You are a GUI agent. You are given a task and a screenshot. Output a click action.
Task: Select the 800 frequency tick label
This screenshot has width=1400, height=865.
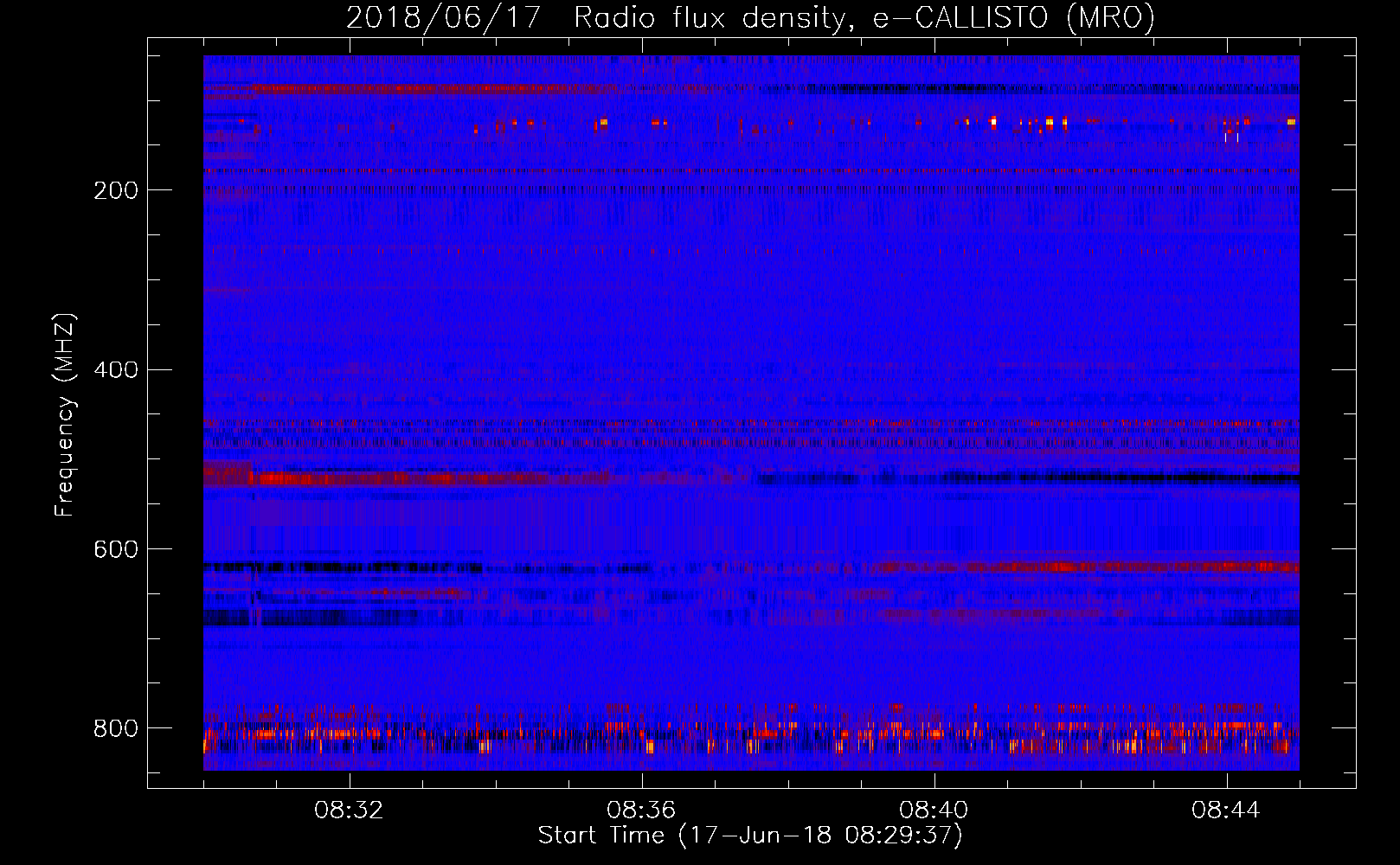(x=116, y=728)
